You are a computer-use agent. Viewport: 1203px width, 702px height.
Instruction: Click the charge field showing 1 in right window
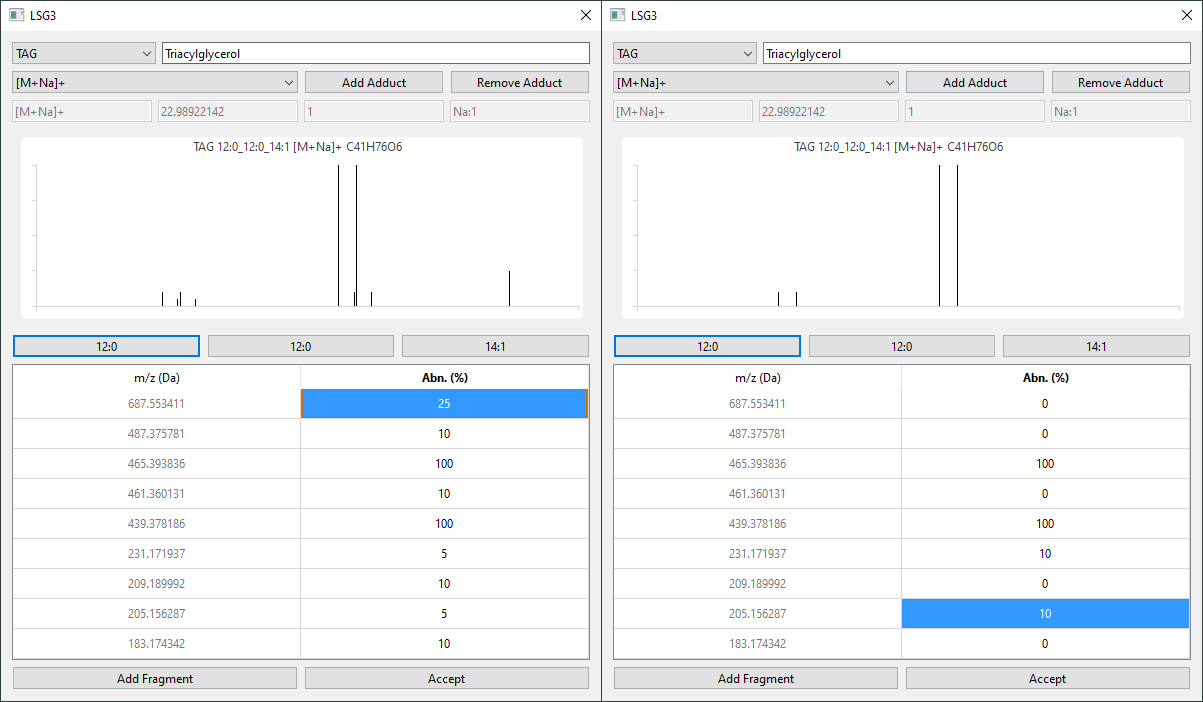click(975, 111)
